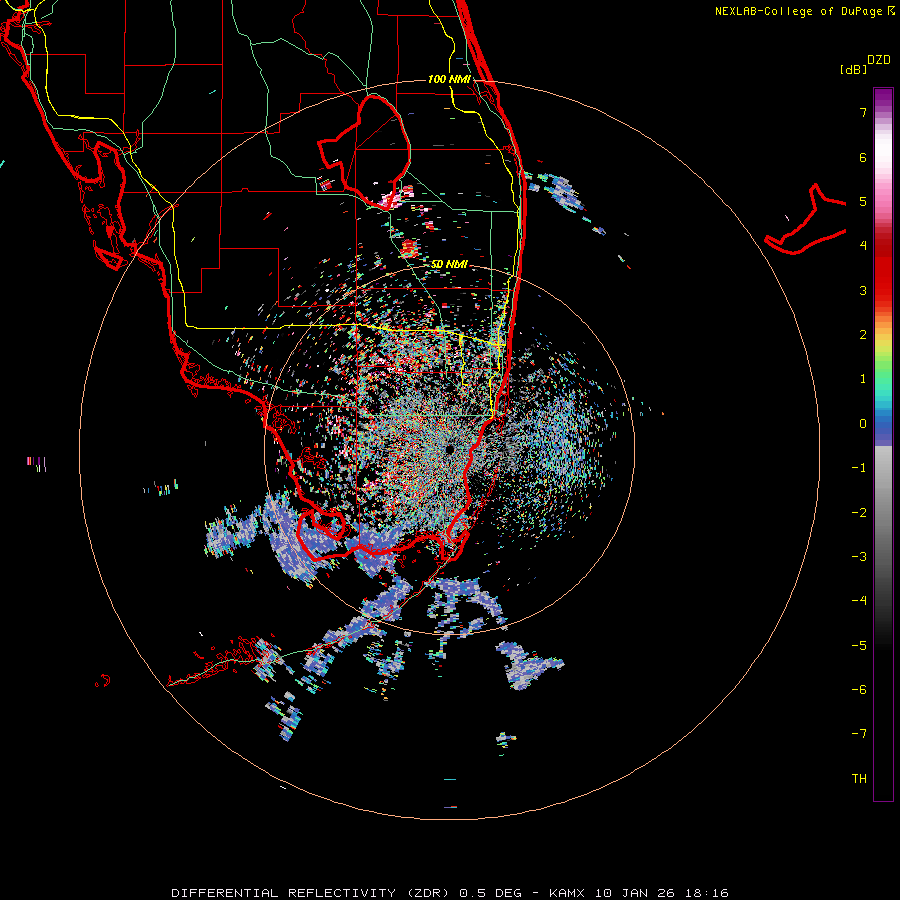Click the [dB] units label
The width and height of the screenshot is (900, 900).
[854, 69]
